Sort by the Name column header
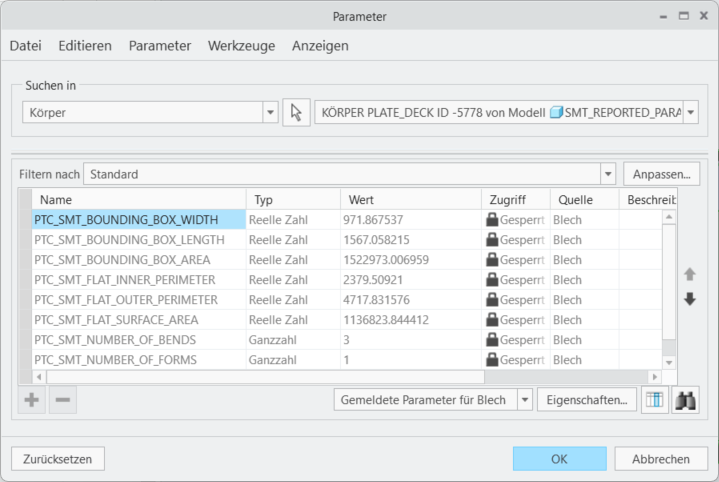Image resolution: width=719 pixels, height=482 pixels. (x=138, y=200)
